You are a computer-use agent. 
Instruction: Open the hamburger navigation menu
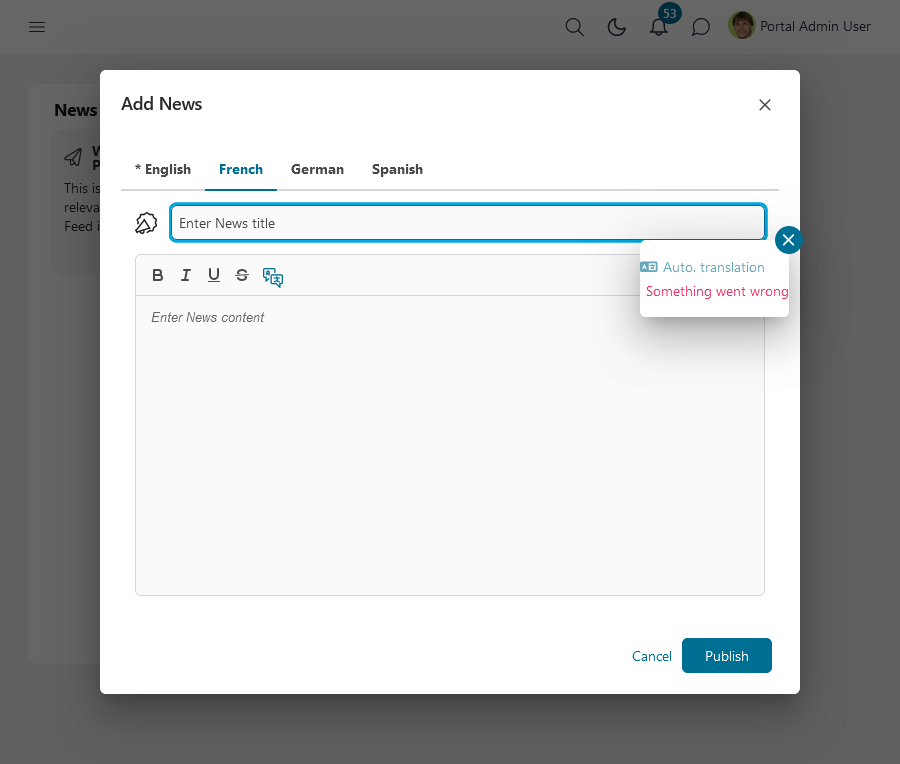coord(37,27)
